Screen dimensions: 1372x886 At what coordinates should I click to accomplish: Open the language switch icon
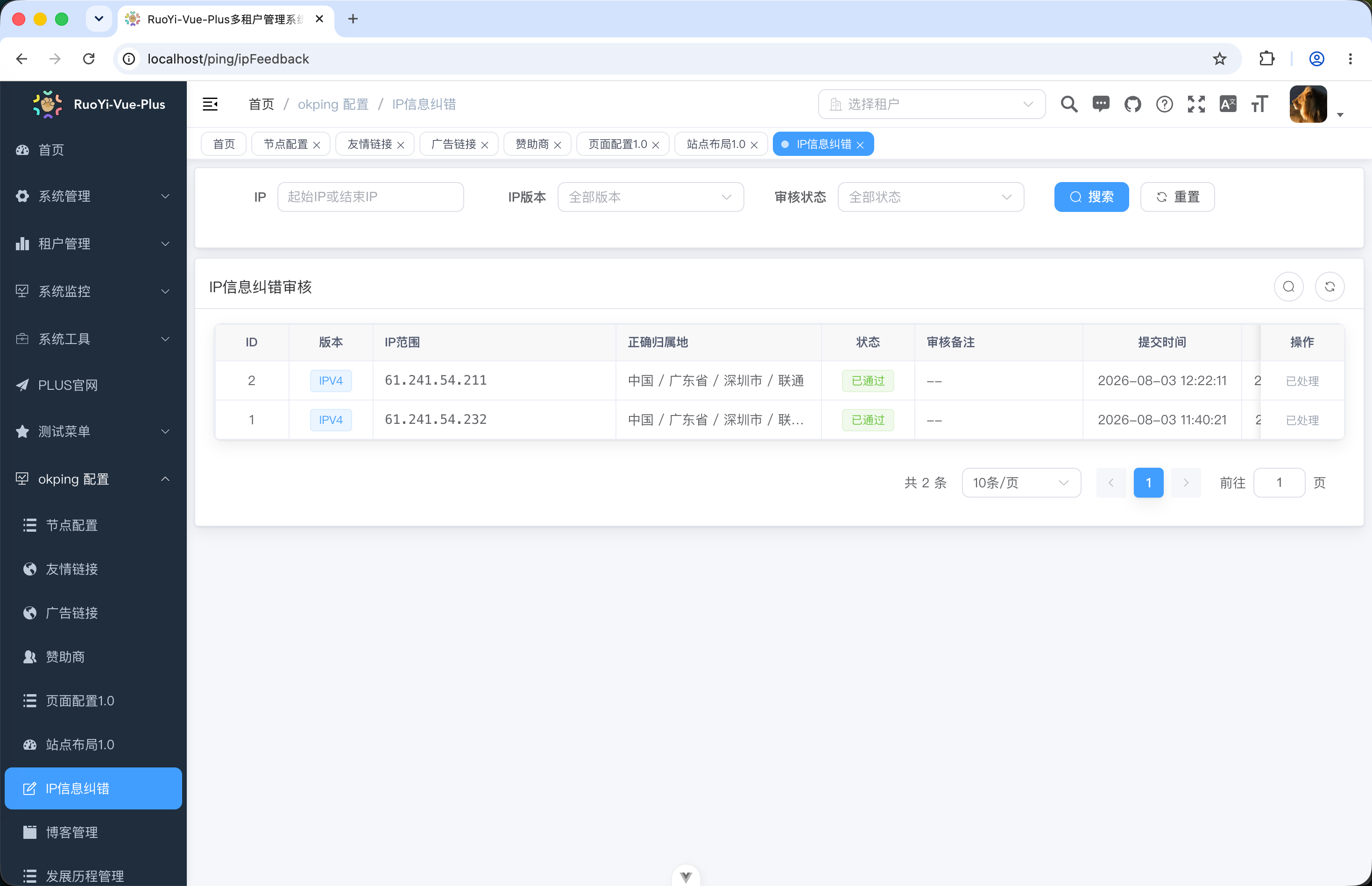pyautogui.click(x=1228, y=104)
